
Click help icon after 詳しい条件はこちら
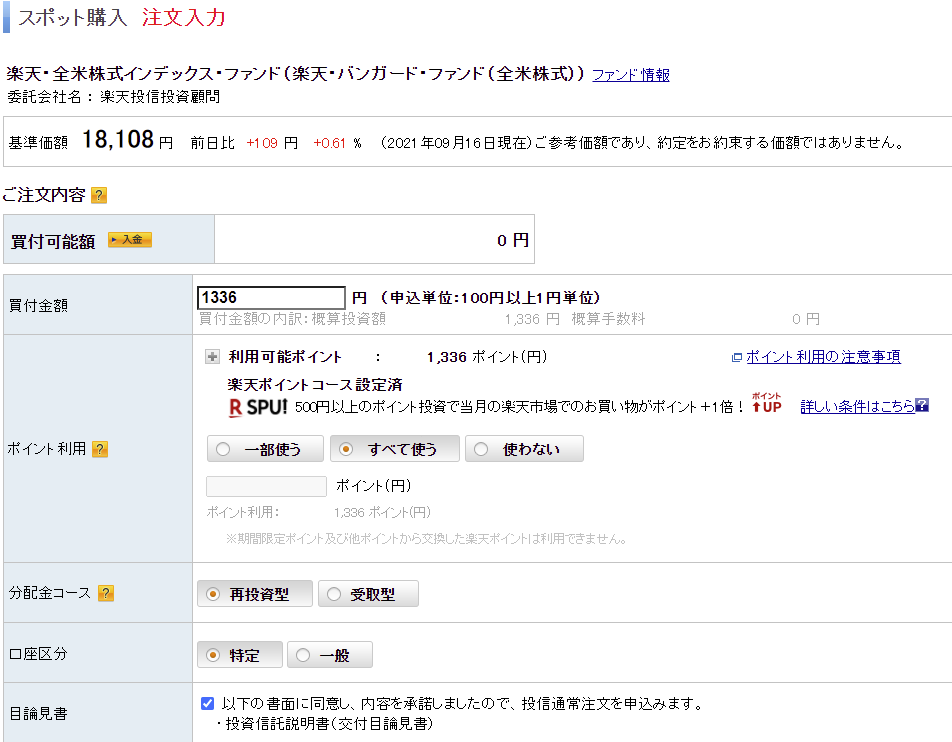[x=922, y=405]
